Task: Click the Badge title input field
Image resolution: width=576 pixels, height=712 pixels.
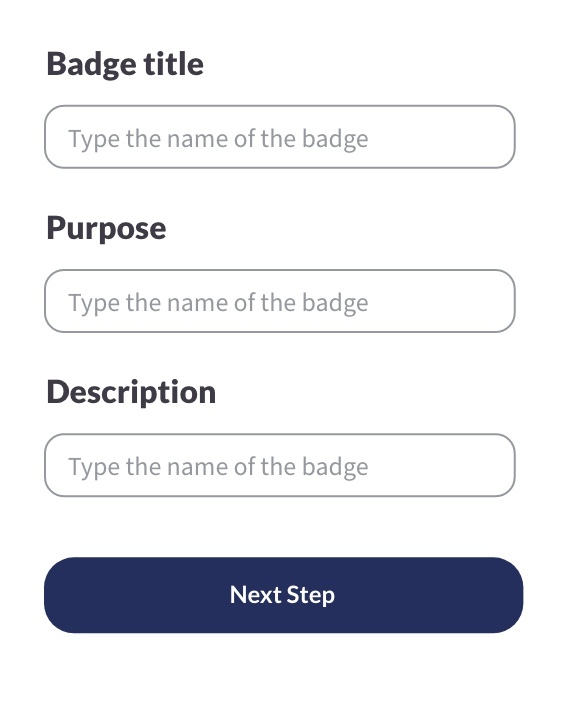Action: 280,137
